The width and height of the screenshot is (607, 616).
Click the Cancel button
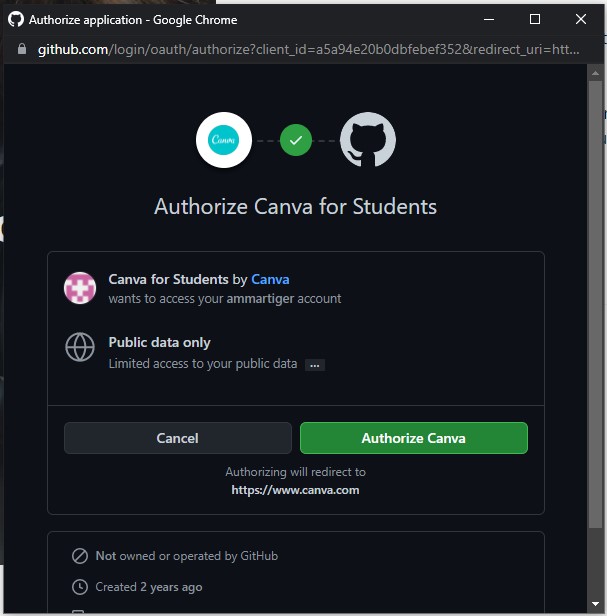178,438
